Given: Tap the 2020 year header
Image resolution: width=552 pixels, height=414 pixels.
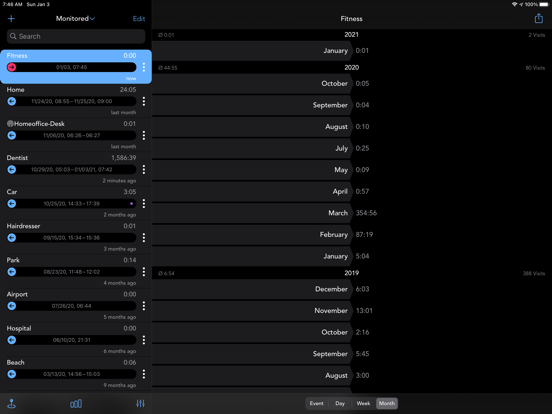Looking at the screenshot, I should tap(352, 68).
